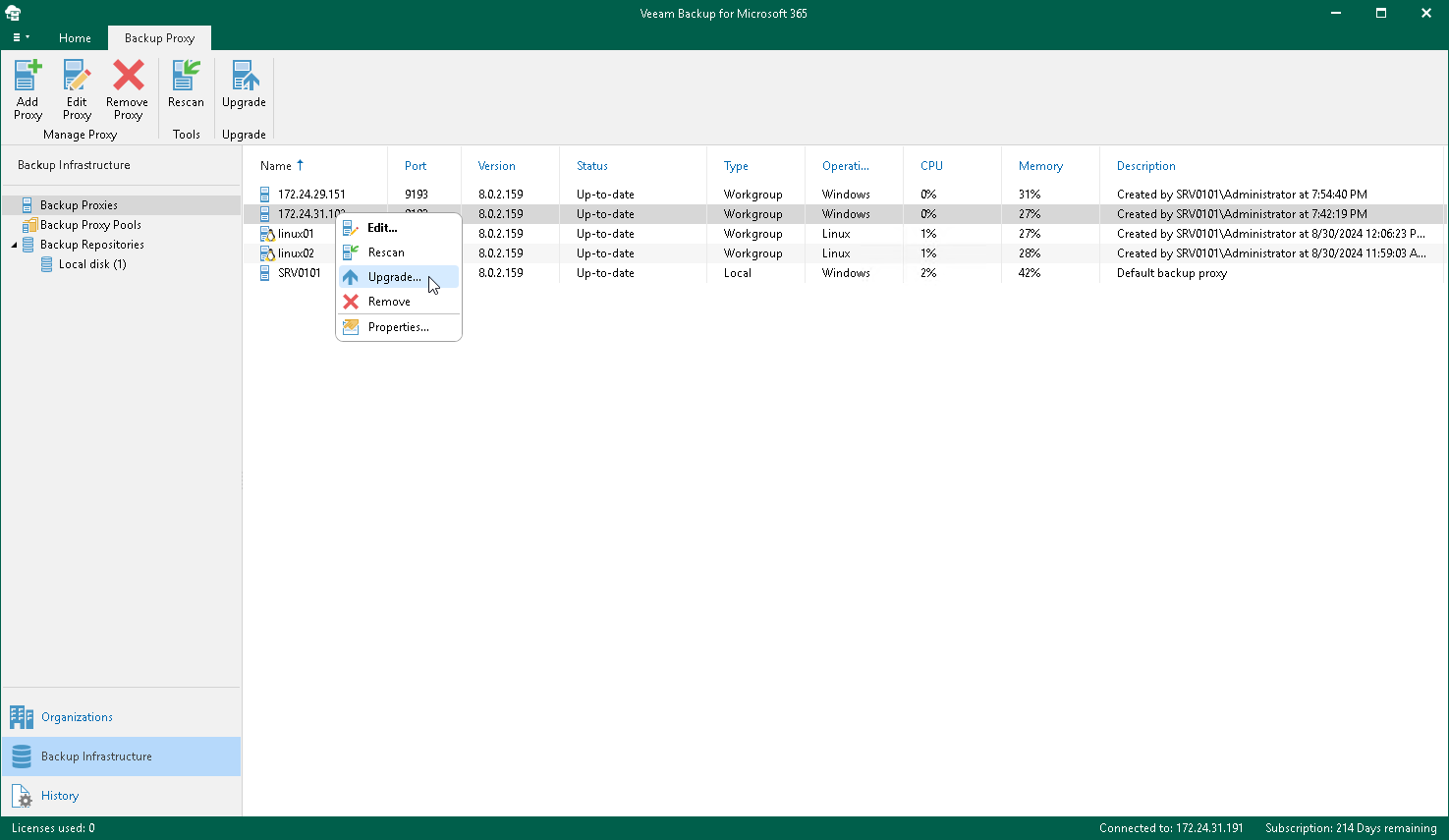Screen dimensions: 1449x840
Task: Click the Backup Repositories tree icon
Action: tap(28, 245)
